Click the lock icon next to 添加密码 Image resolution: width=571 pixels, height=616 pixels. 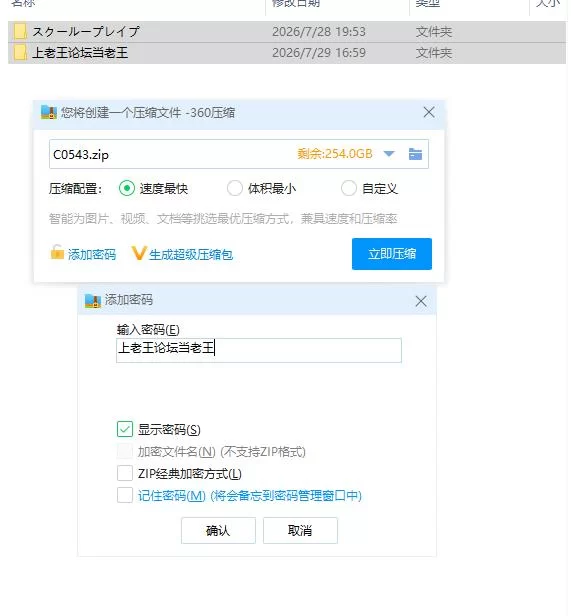click(57, 252)
